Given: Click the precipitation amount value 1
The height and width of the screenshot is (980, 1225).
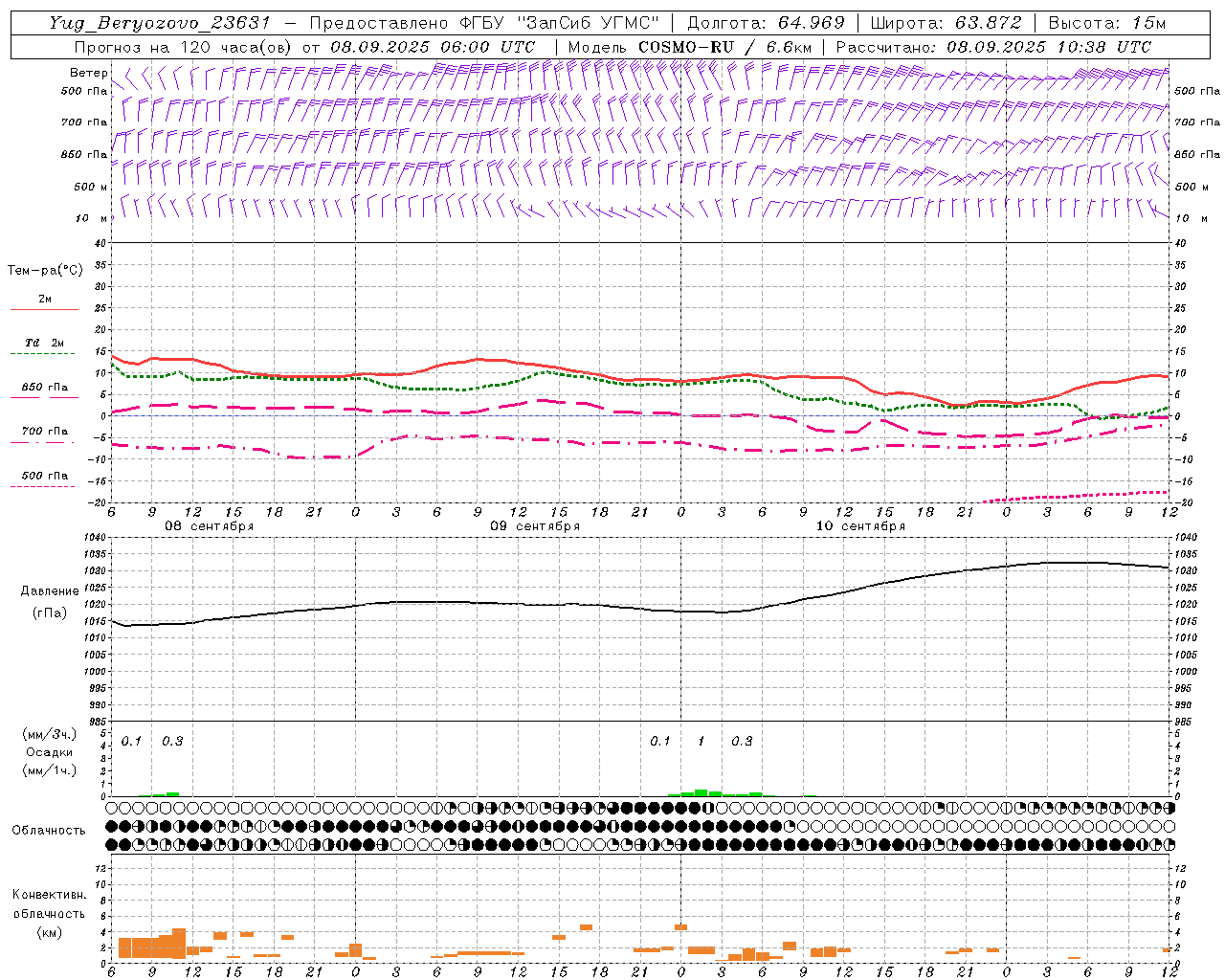Looking at the screenshot, I should coord(702,742).
